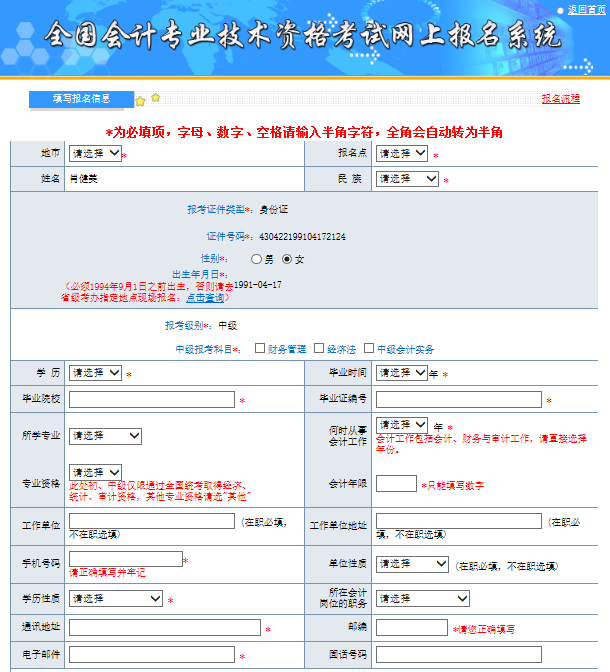
Task: Select the 填写报名信息 tab
Action: [x=81, y=99]
